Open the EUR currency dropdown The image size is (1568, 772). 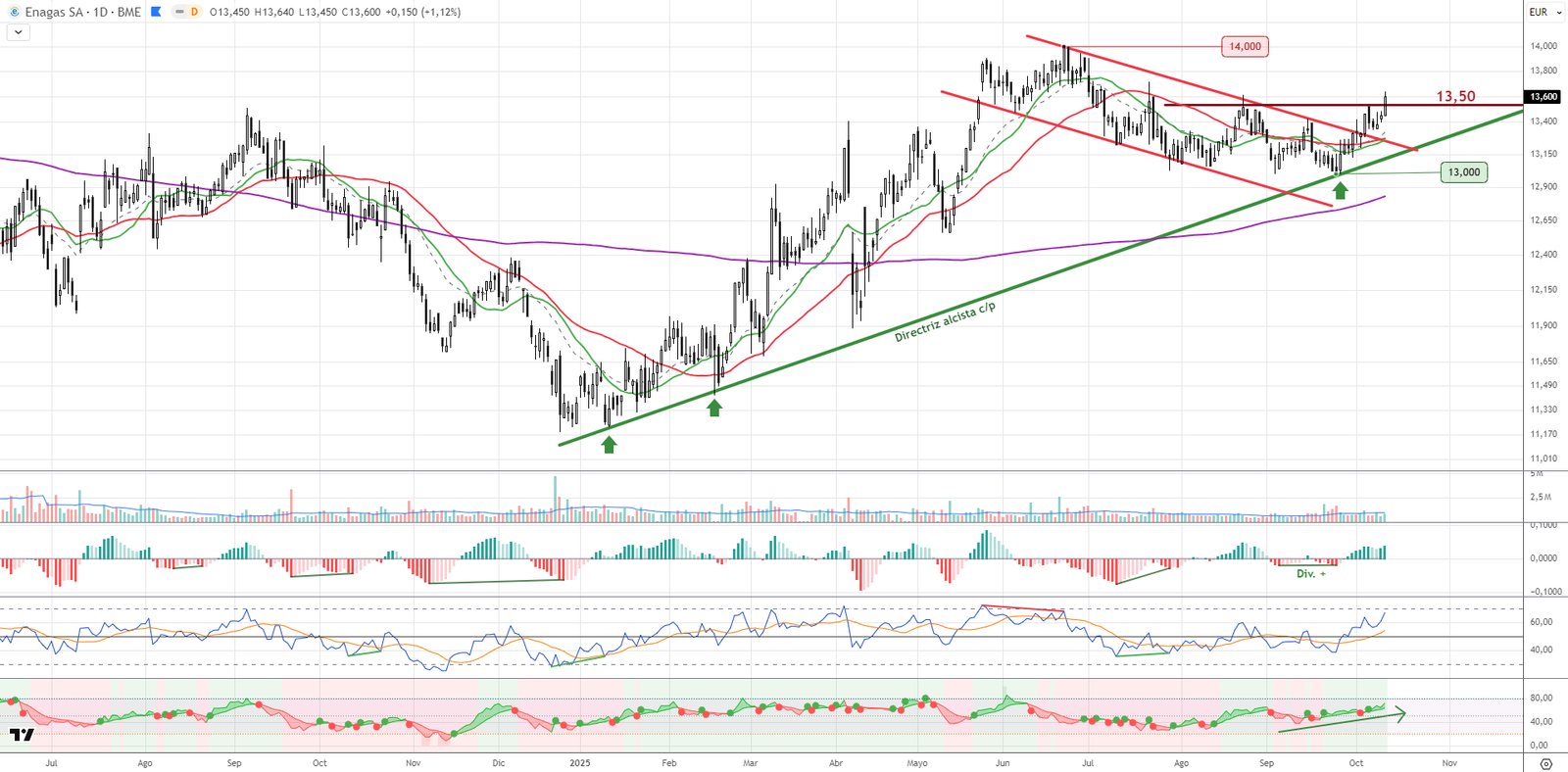1544,12
